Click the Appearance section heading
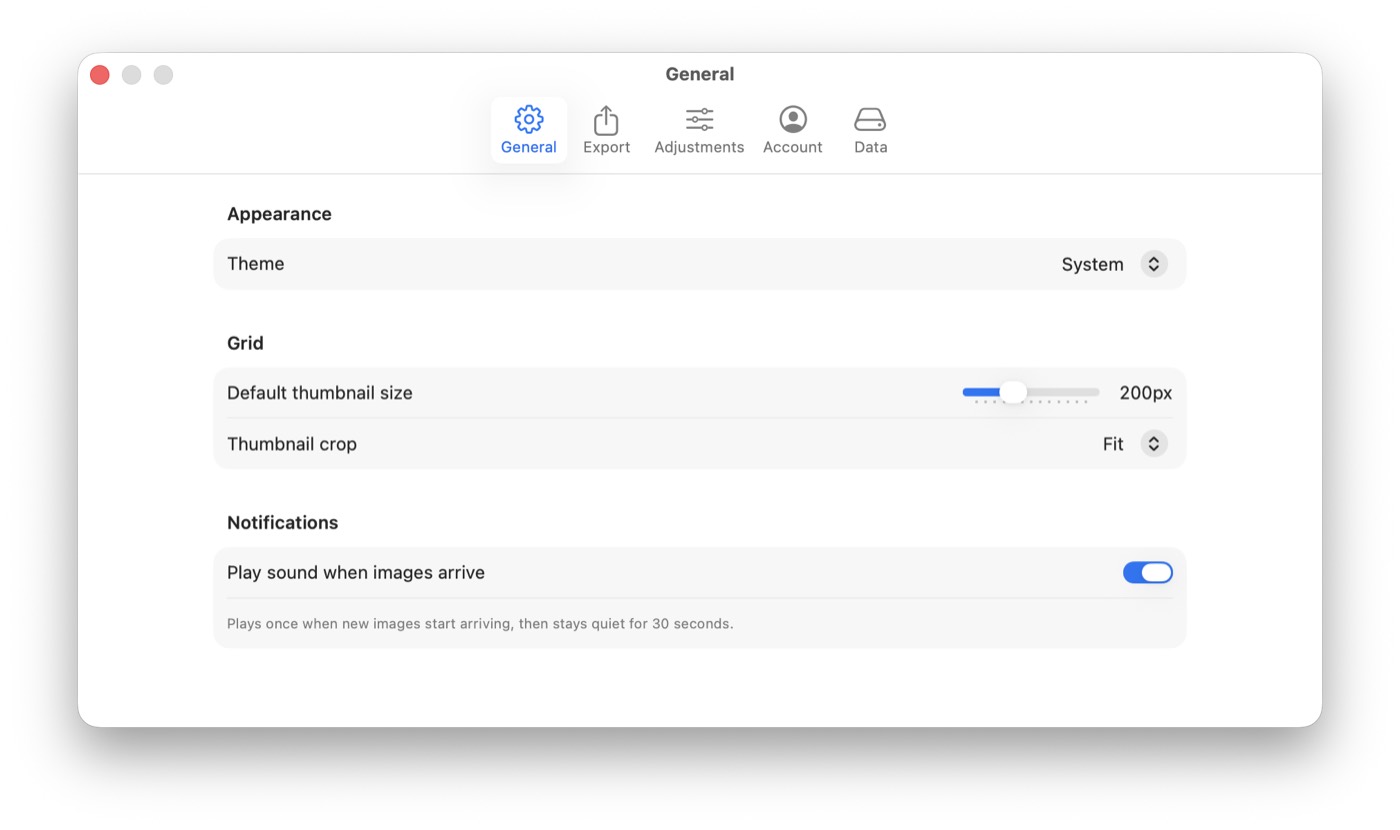 click(x=279, y=214)
